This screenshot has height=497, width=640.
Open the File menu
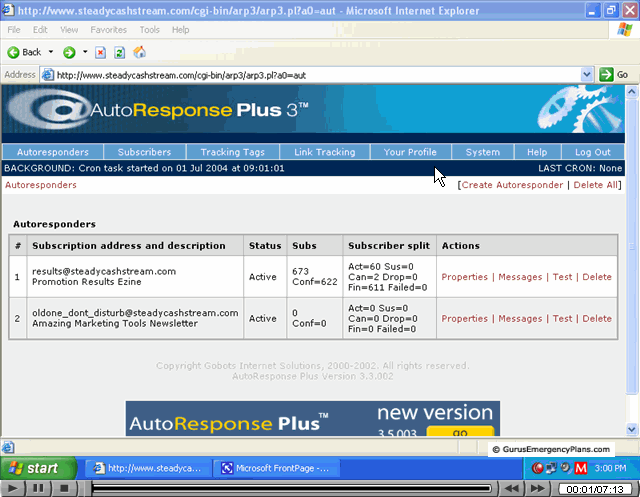pyautogui.click(x=13, y=30)
